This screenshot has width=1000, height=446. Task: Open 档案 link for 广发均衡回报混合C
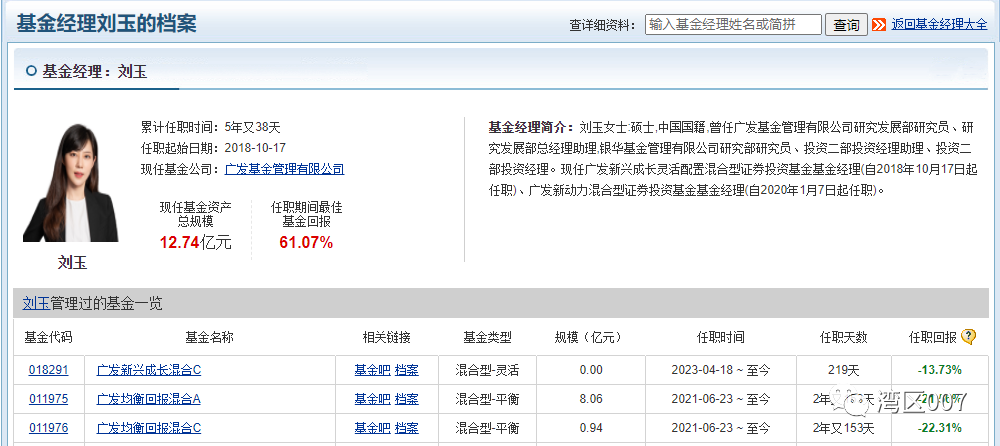tap(407, 427)
